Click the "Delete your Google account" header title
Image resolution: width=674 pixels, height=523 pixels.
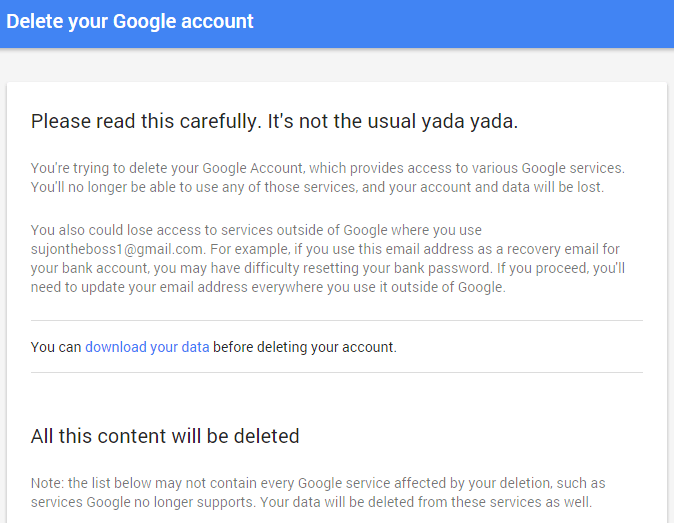point(130,21)
